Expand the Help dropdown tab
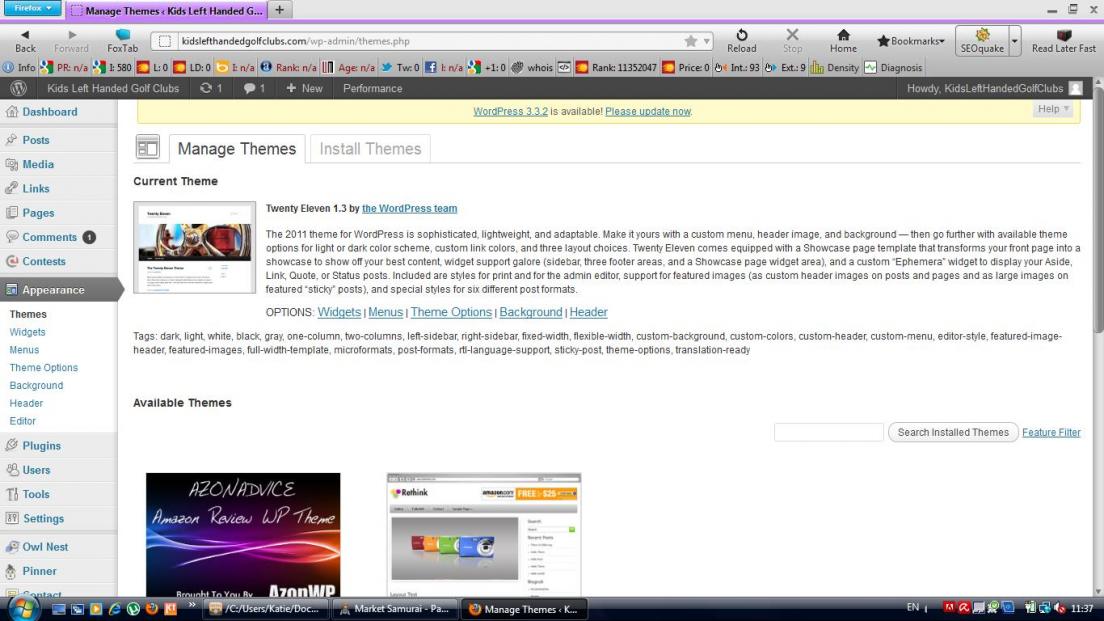Viewport: 1104px width, 621px height. tap(1053, 109)
